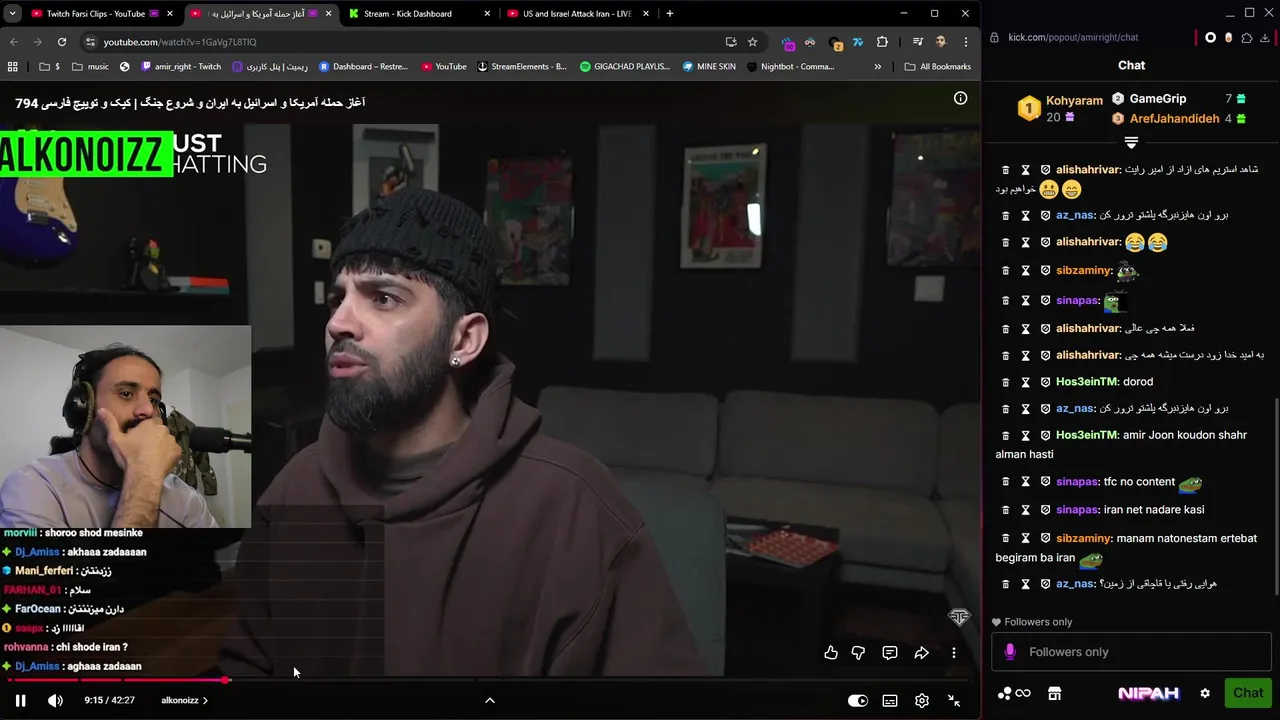Image resolution: width=1280 pixels, height=720 pixels.
Task: View Kick site security lock info
Action: click(994, 37)
